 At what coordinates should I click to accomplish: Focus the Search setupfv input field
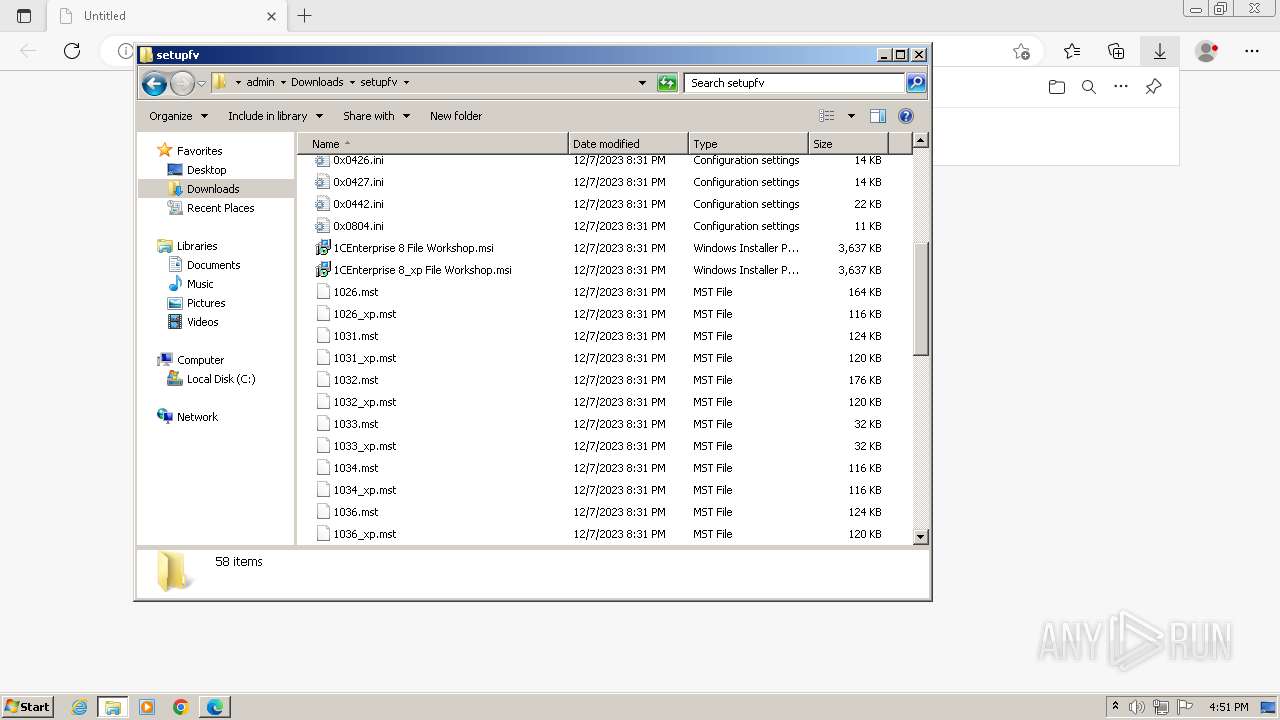click(796, 83)
